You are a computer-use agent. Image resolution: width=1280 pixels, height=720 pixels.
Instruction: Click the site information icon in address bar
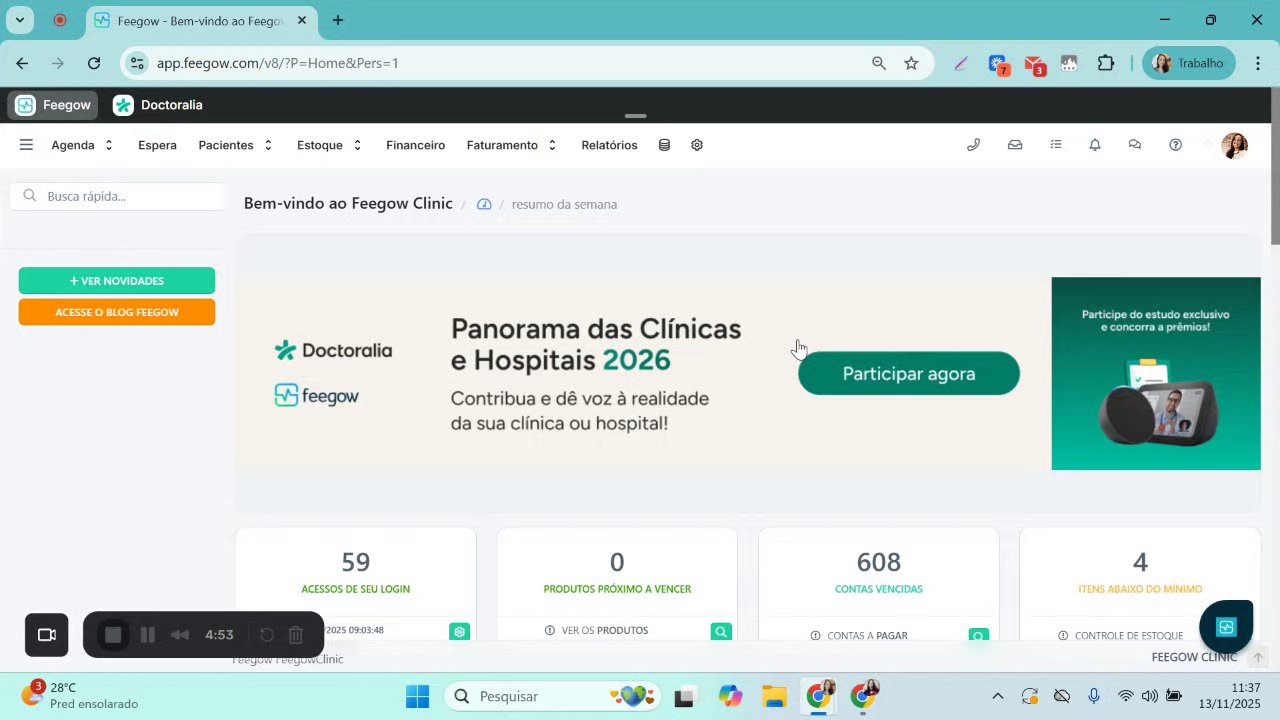(x=137, y=63)
